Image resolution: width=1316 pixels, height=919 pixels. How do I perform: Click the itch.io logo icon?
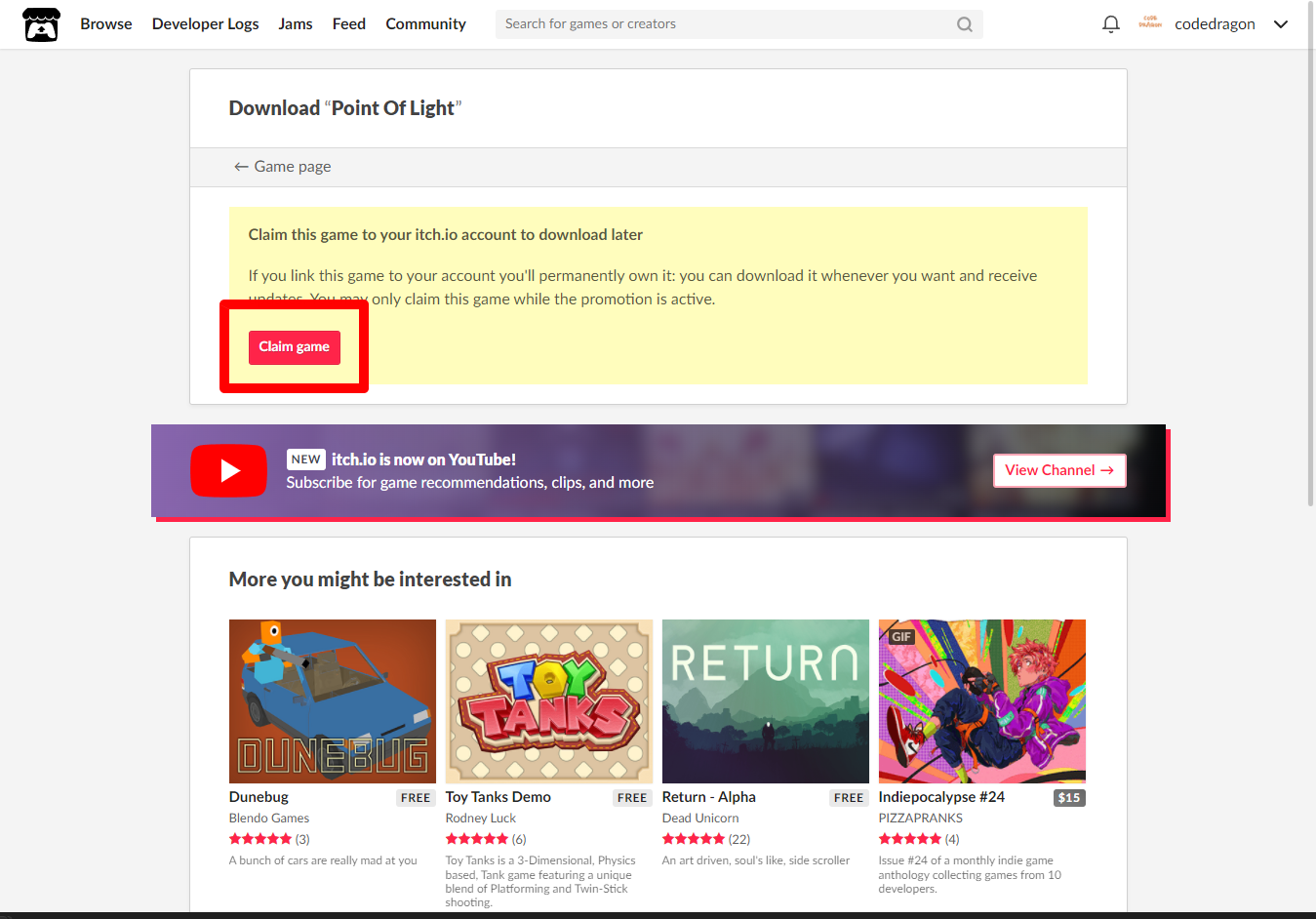(x=42, y=24)
